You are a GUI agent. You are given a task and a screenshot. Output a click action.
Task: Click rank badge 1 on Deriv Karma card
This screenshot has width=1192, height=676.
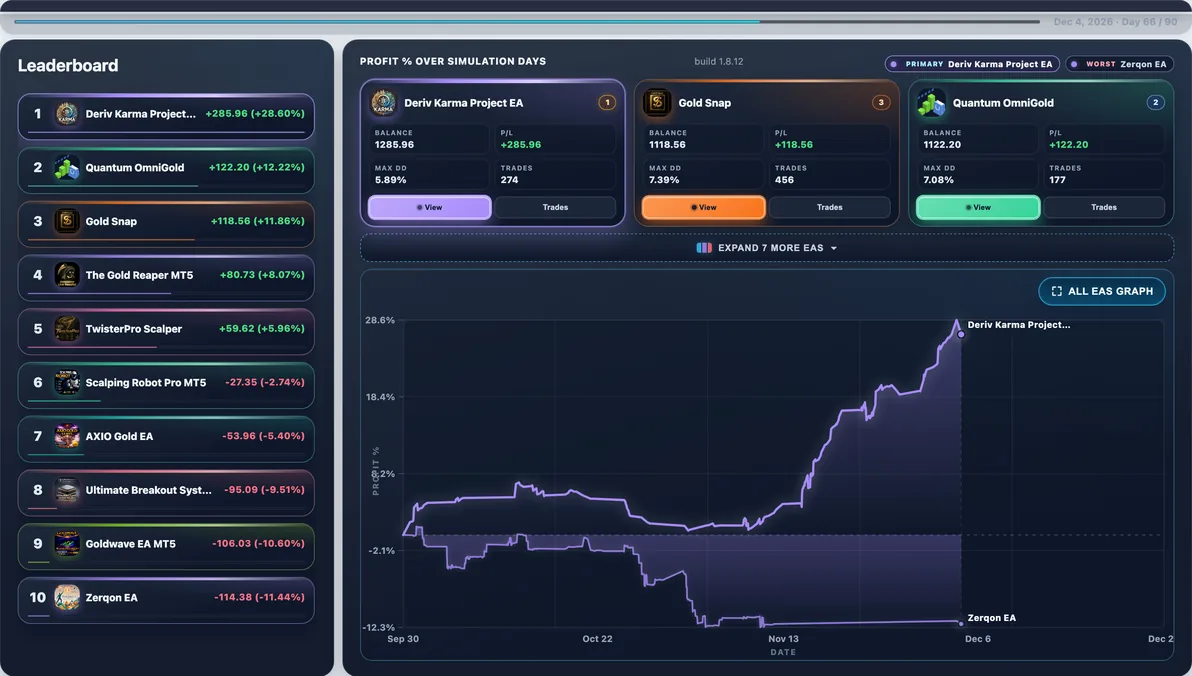607,103
